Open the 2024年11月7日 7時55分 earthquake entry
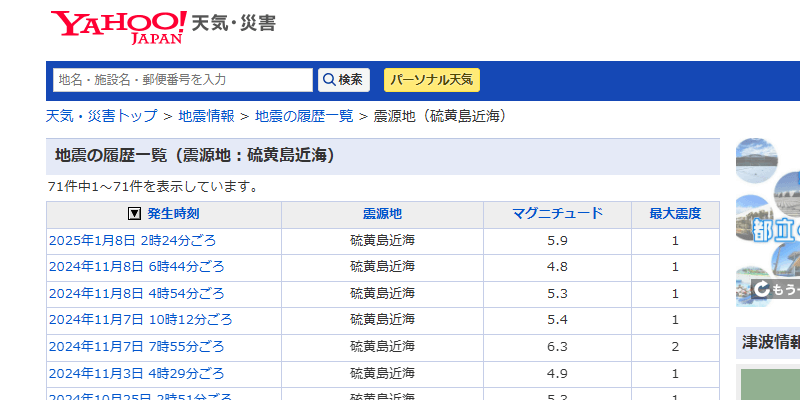800x400 pixels. 136,345
